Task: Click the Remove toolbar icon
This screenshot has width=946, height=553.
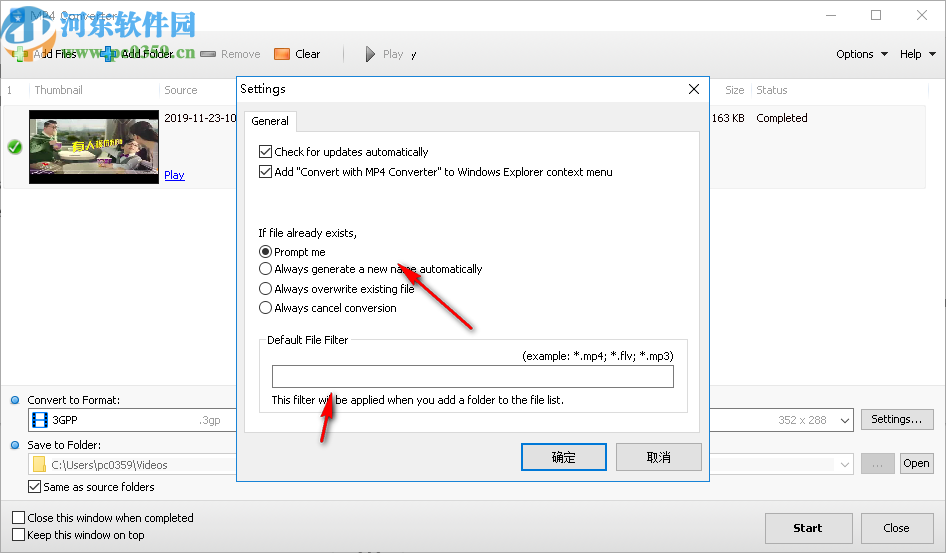Action: [208, 54]
